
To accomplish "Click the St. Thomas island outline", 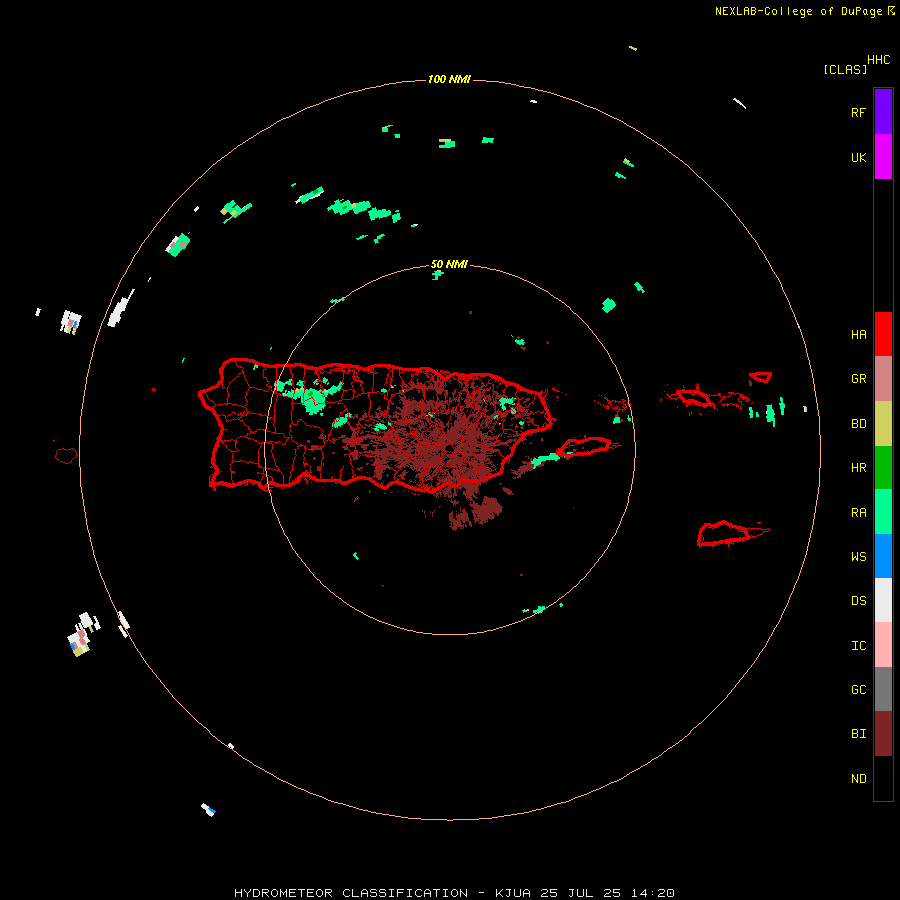I will pyautogui.click(x=693, y=397).
